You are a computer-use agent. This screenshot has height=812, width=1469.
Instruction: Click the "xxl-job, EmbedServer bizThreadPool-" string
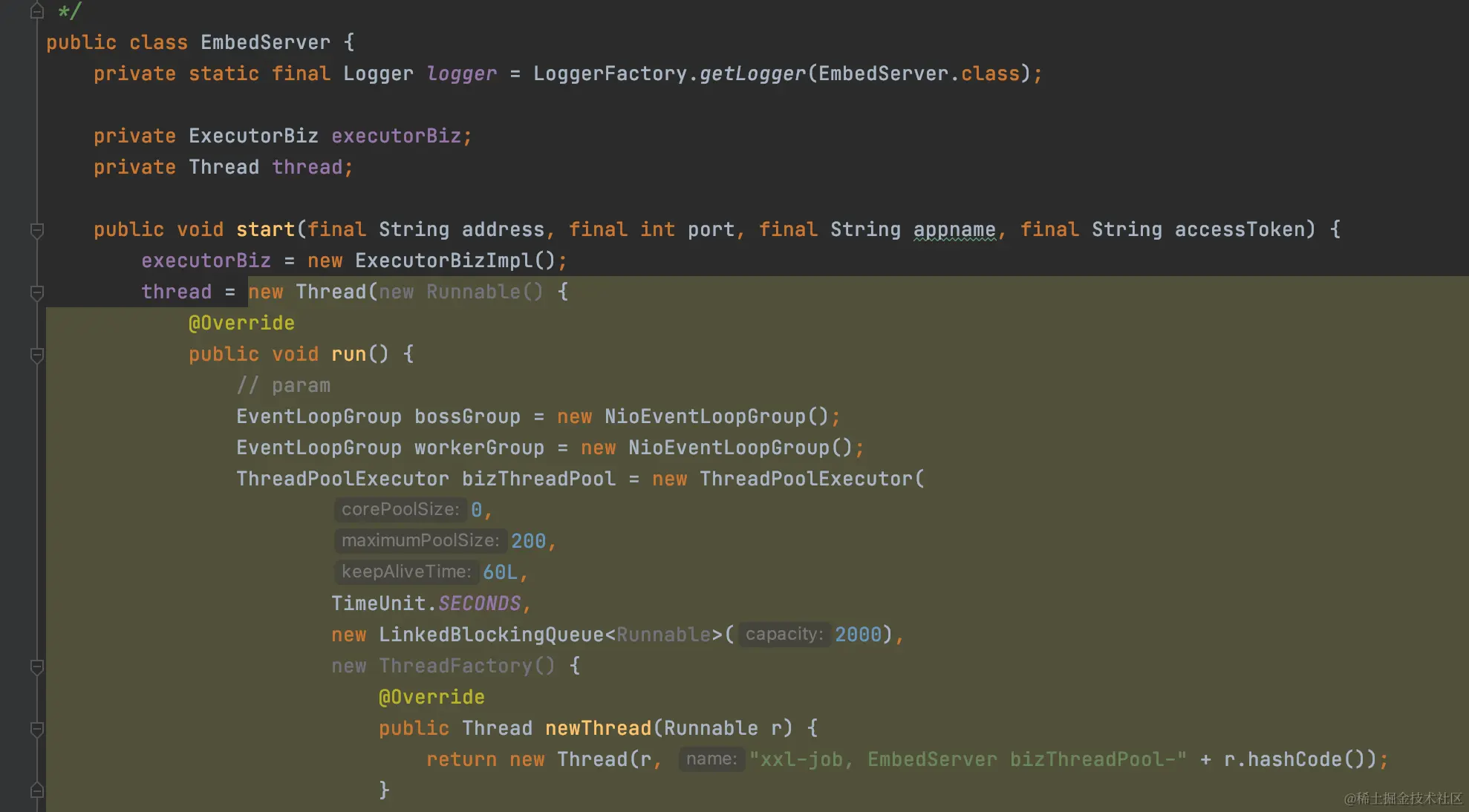[968, 759]
